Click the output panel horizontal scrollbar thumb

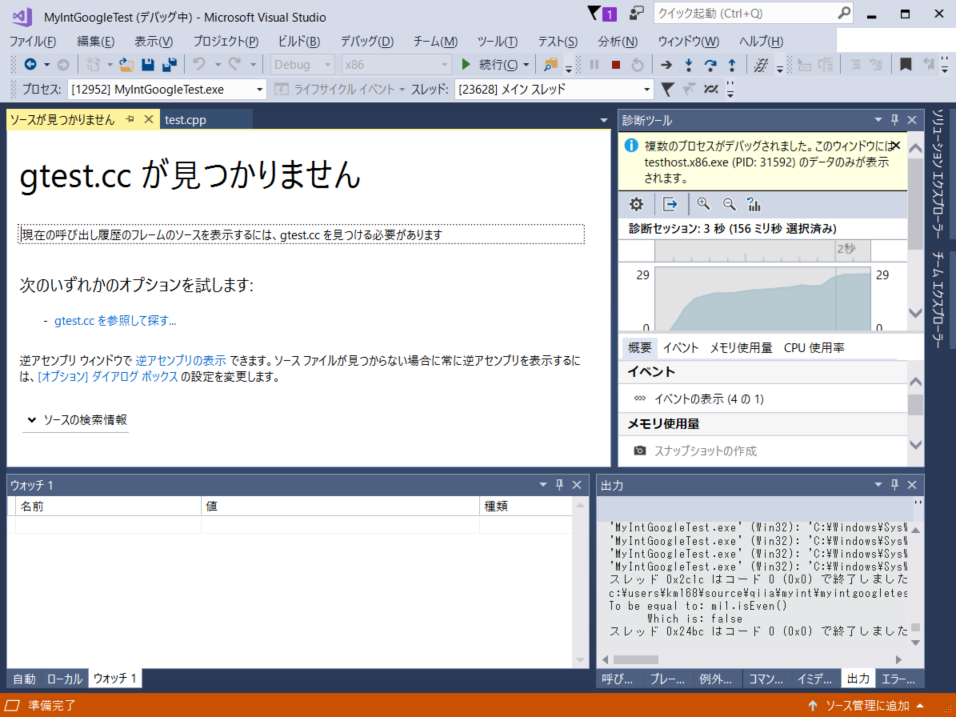click(x=636, y=660)
